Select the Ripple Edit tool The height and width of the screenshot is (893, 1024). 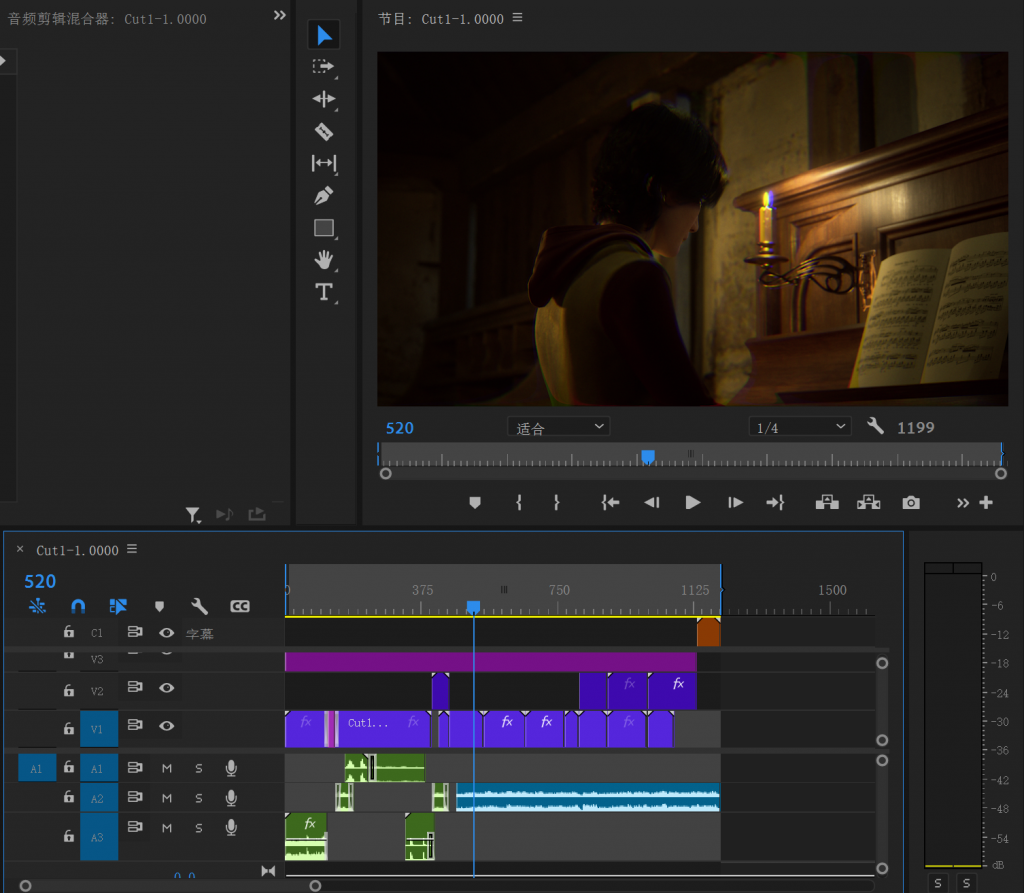(x=324, y=99)
